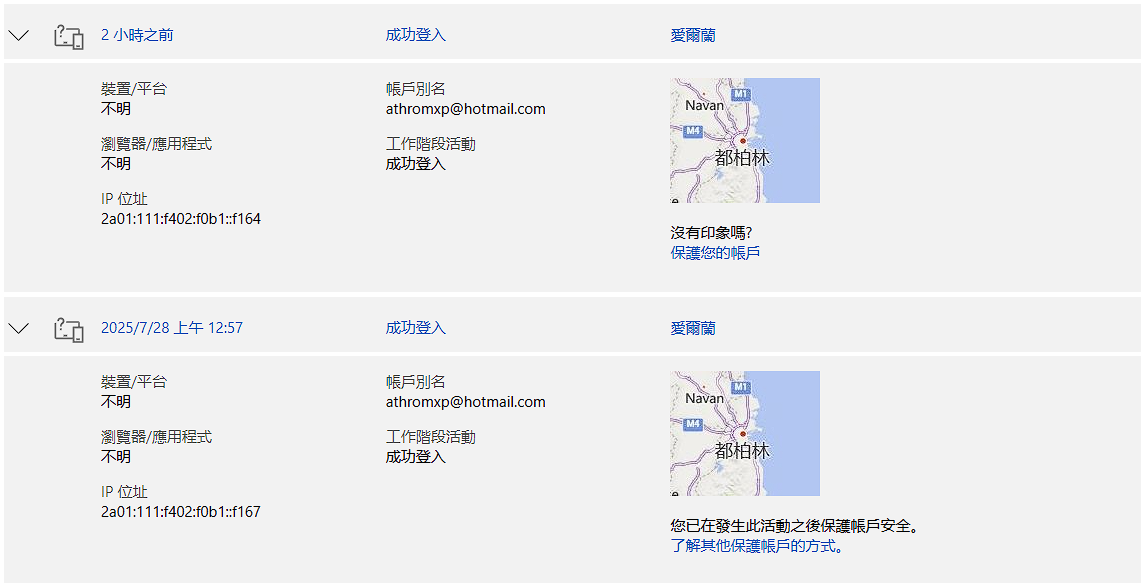This screenshot has height=583, width=1141.
Task: Click the unknown device icon beside 2025/7/28 entry
Action: (69, 329)
